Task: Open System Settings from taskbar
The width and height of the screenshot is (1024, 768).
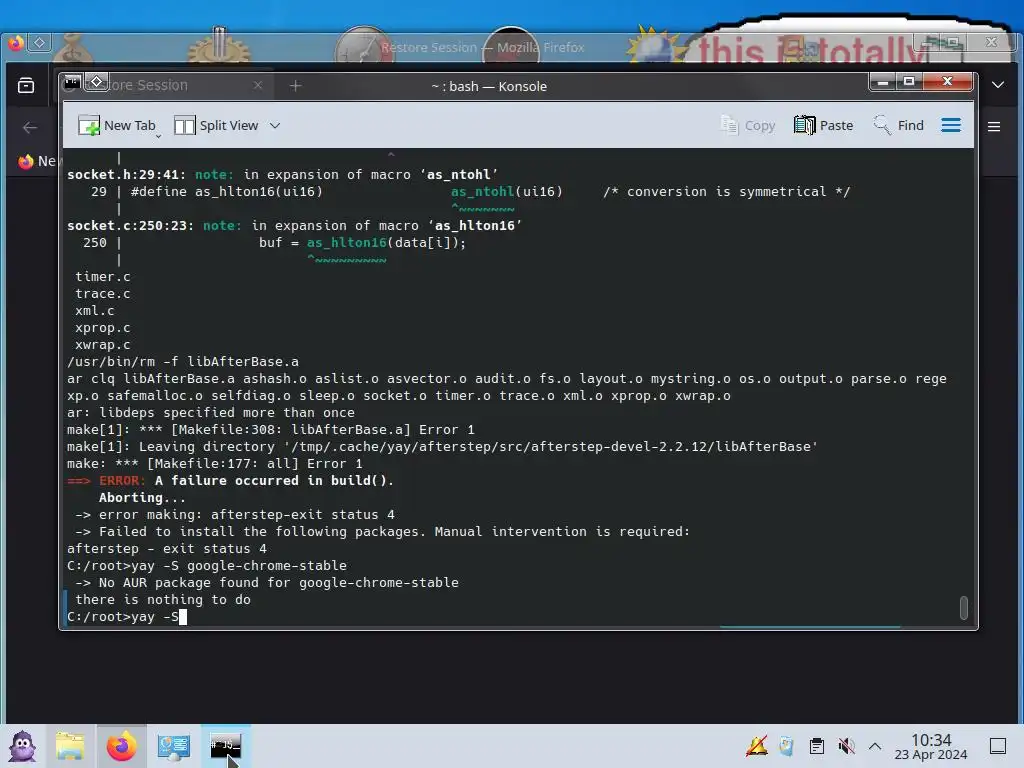Action: coord(174,746)
